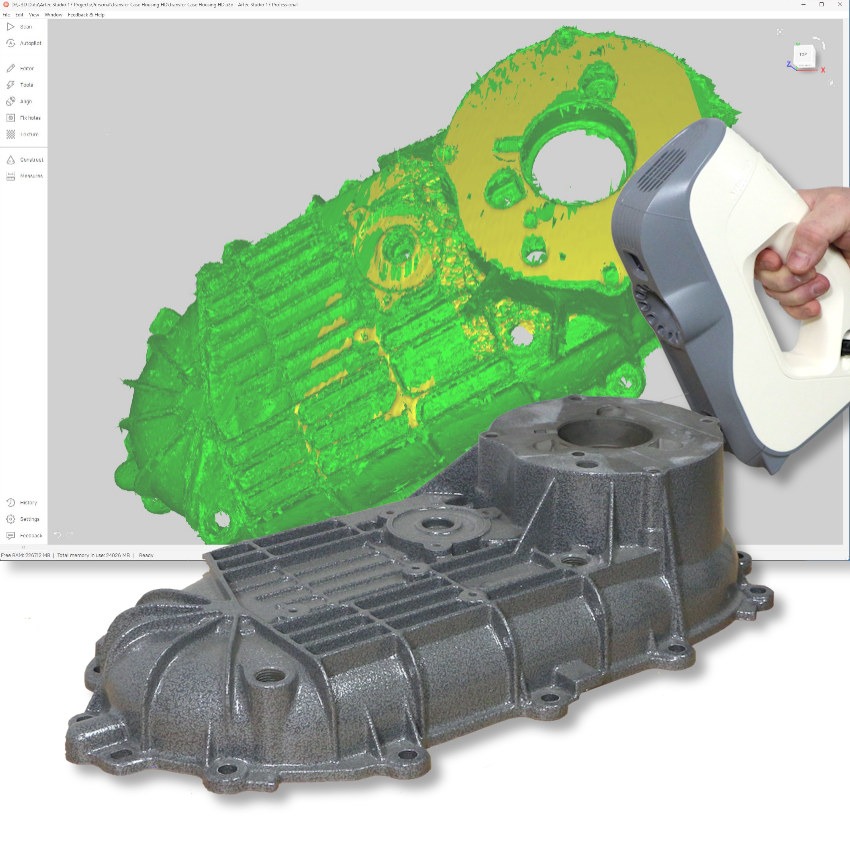This screenshot has width=850, height=850.
Task: View the project History
Action: click(x=20, y=502)
